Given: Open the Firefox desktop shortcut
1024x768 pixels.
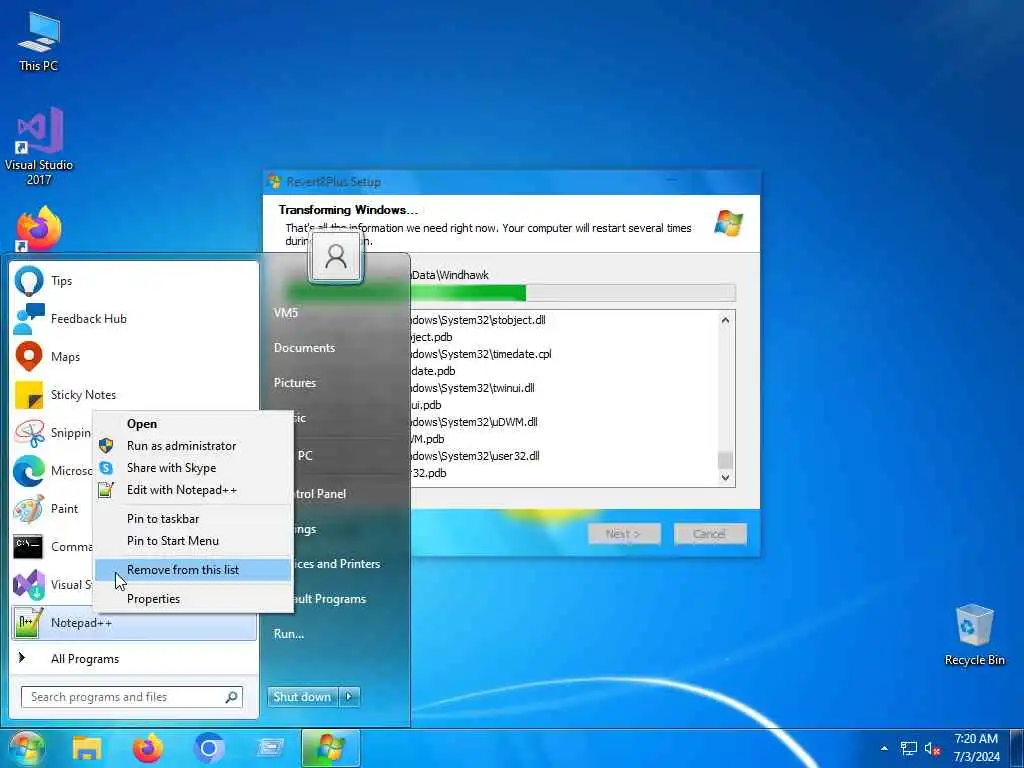Looking at the screenshot, I should 39,229.
